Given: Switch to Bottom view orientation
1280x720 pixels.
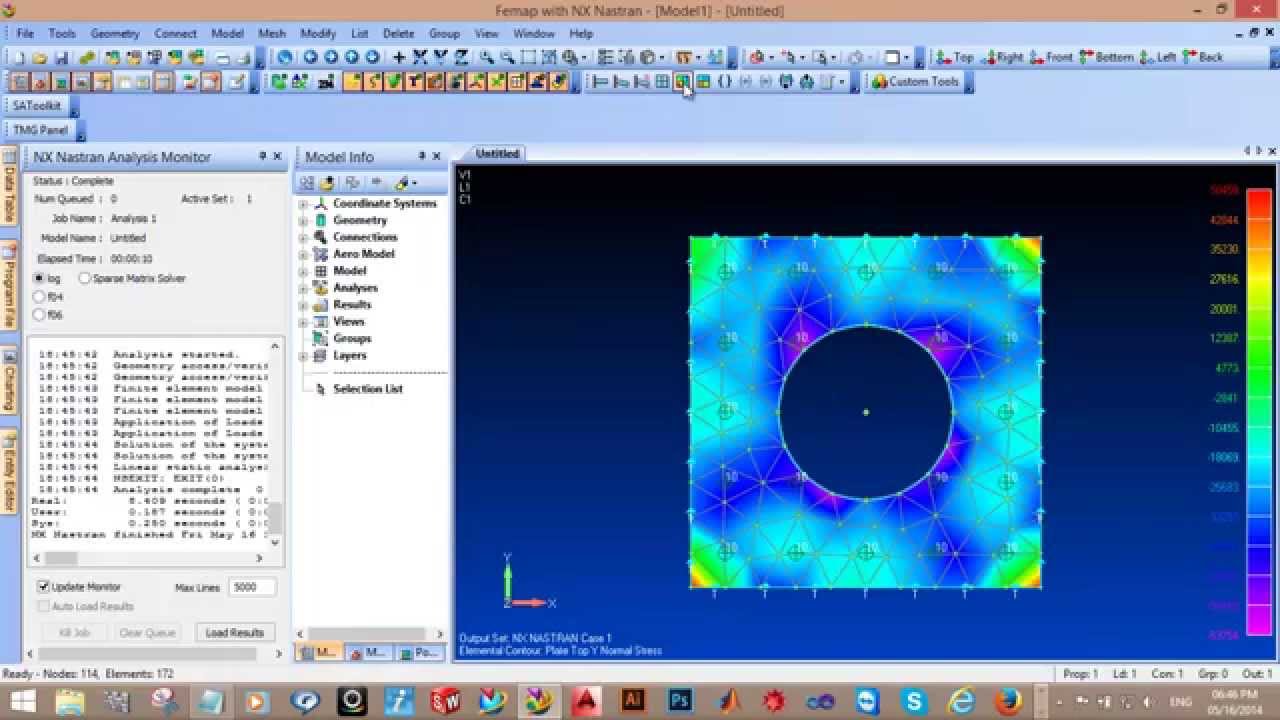Looking at the screenshot, I should click(1107, 57).
